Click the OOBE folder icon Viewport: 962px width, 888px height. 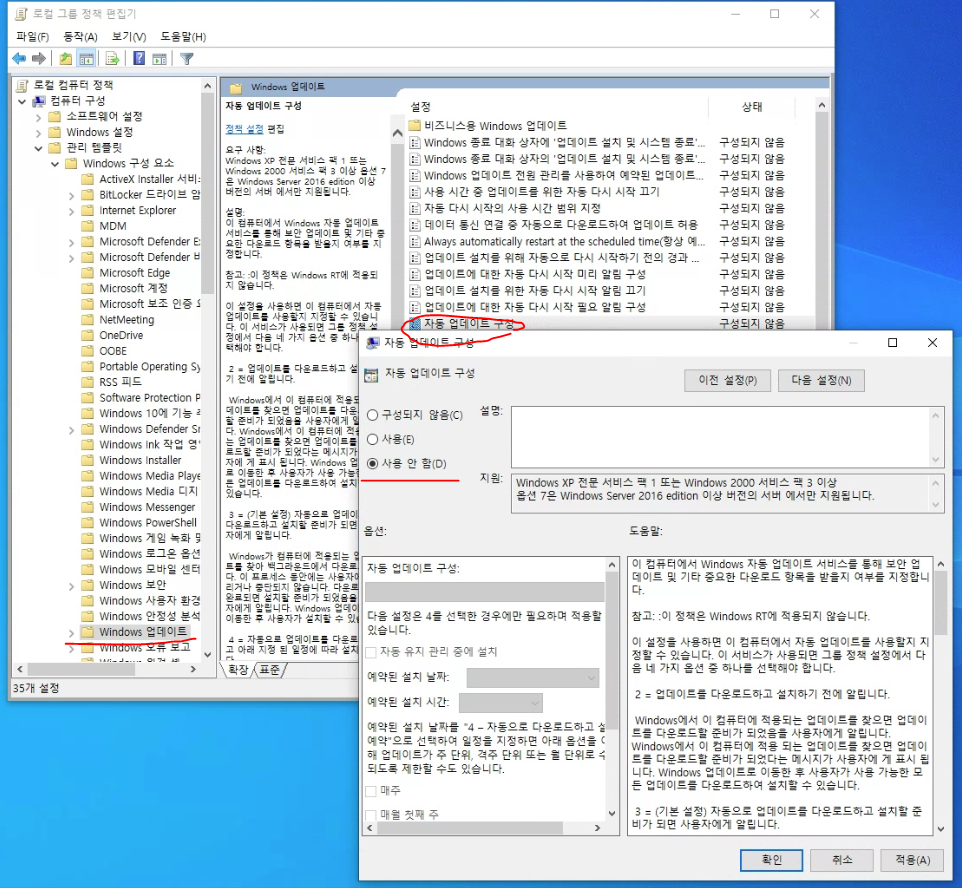click(x=88, y=350)
